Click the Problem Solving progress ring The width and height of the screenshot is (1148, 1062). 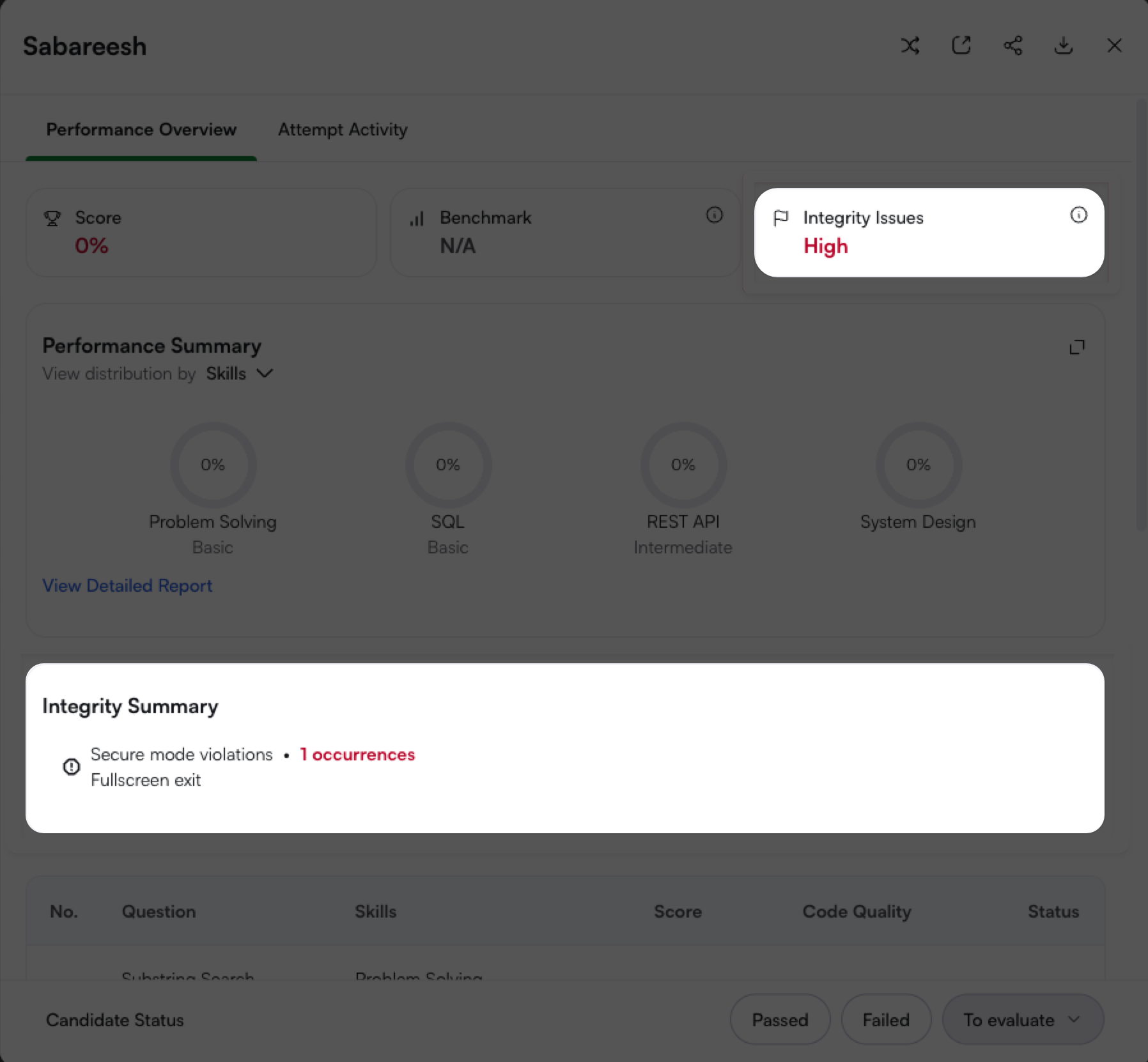[x=213, y=465]
